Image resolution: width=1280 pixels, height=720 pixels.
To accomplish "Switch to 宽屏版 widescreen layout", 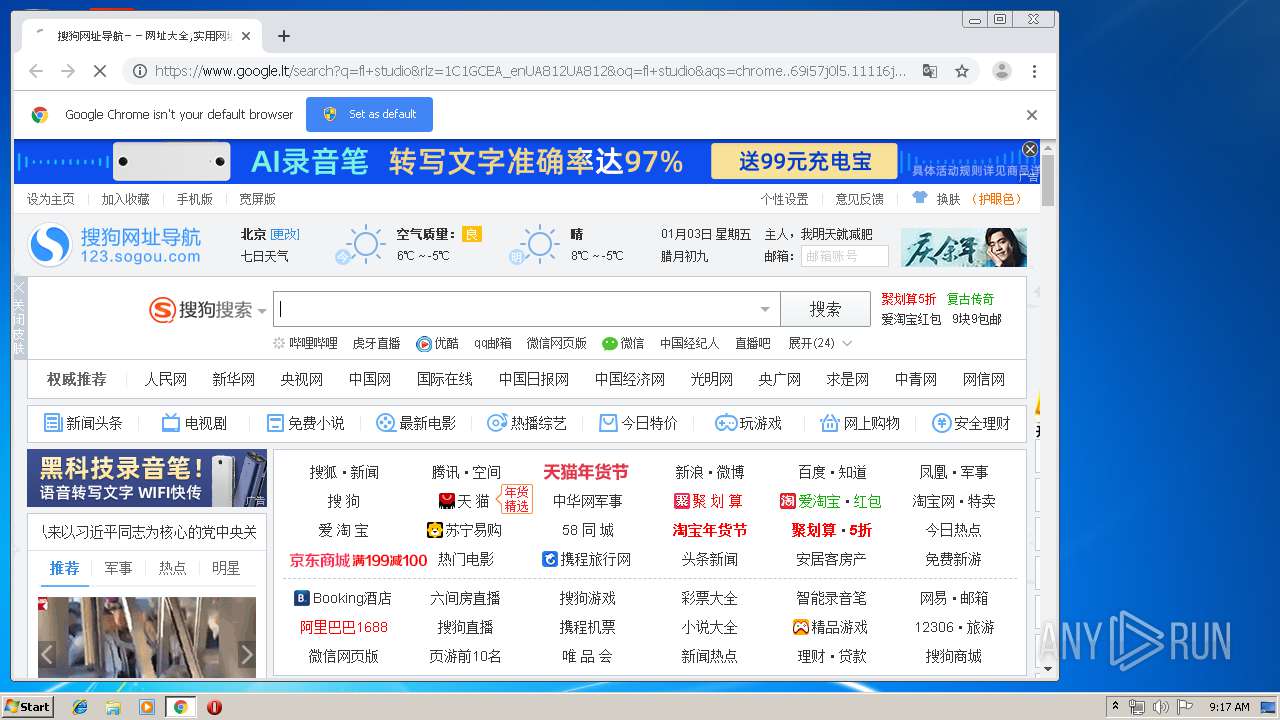I will click(x=257, y=199).
